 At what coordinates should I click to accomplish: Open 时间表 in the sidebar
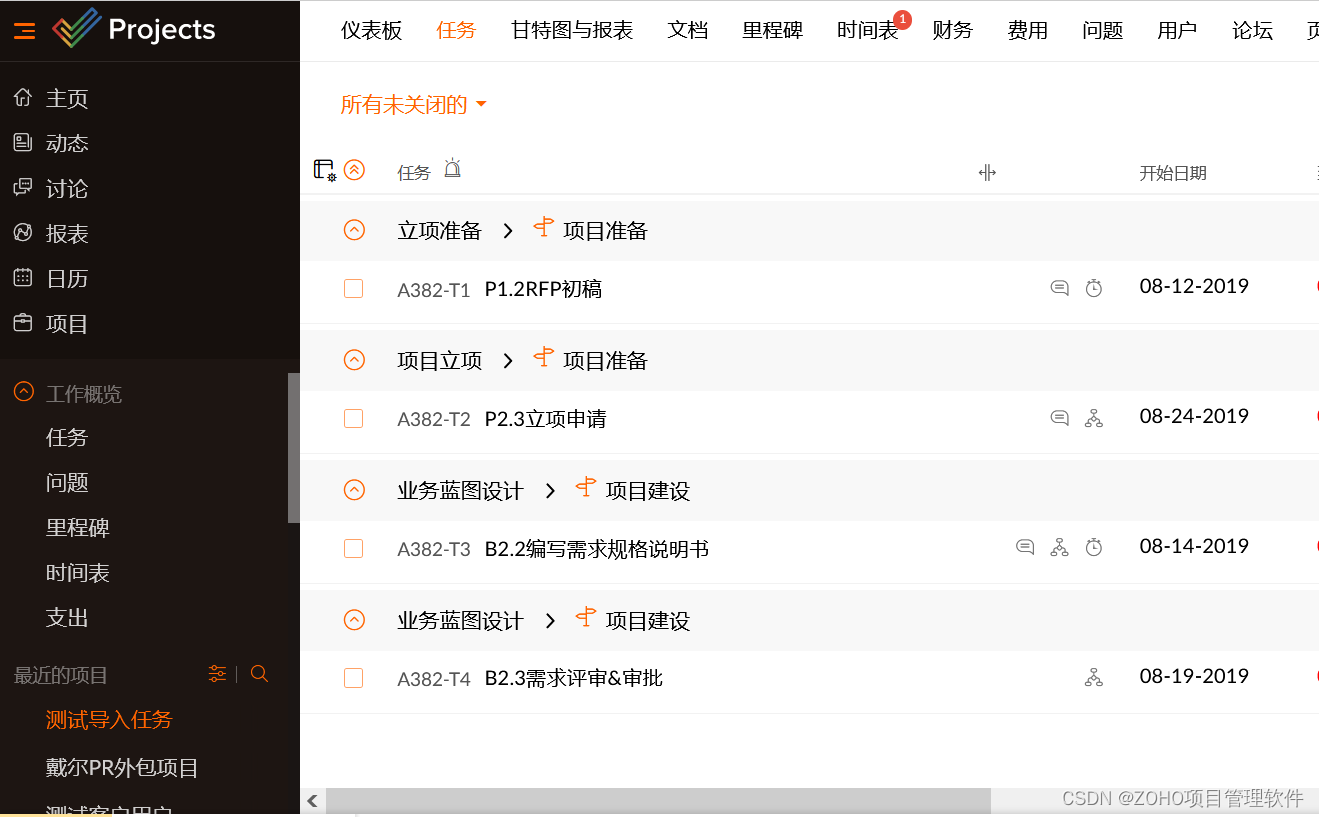coord(78,572)
